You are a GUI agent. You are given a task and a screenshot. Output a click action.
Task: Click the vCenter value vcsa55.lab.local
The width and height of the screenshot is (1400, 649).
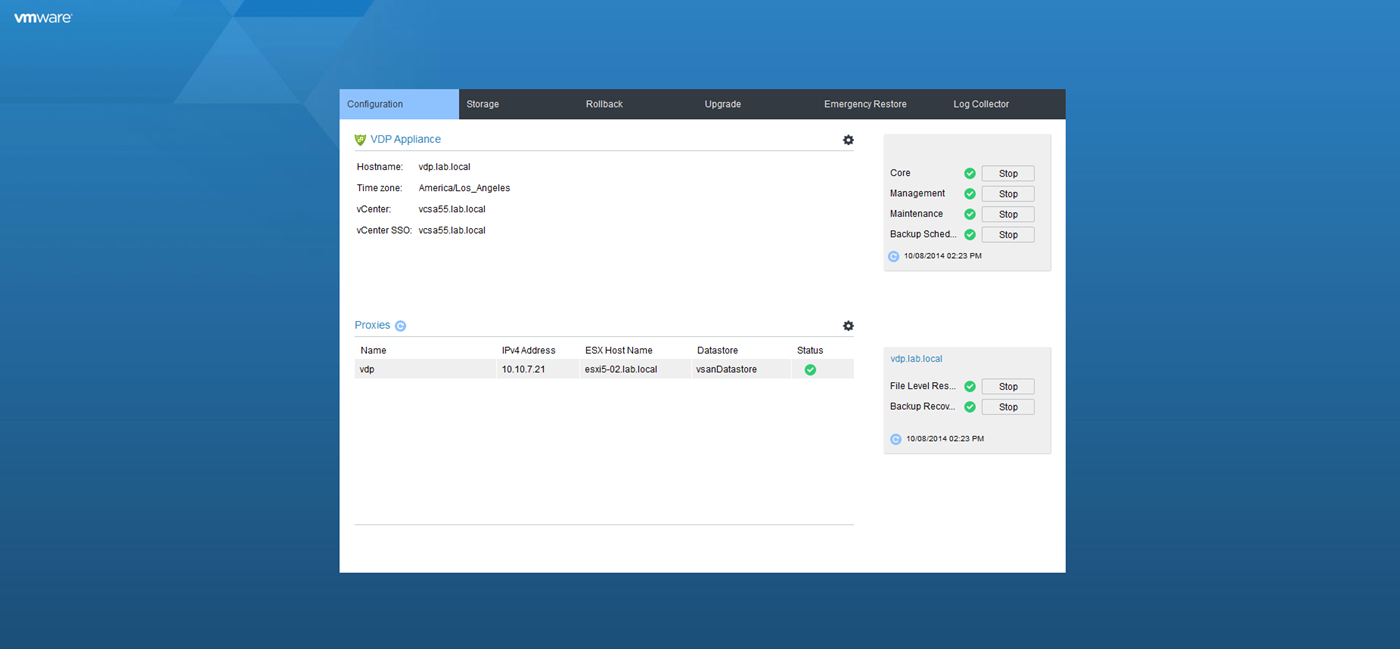point(452,209)
